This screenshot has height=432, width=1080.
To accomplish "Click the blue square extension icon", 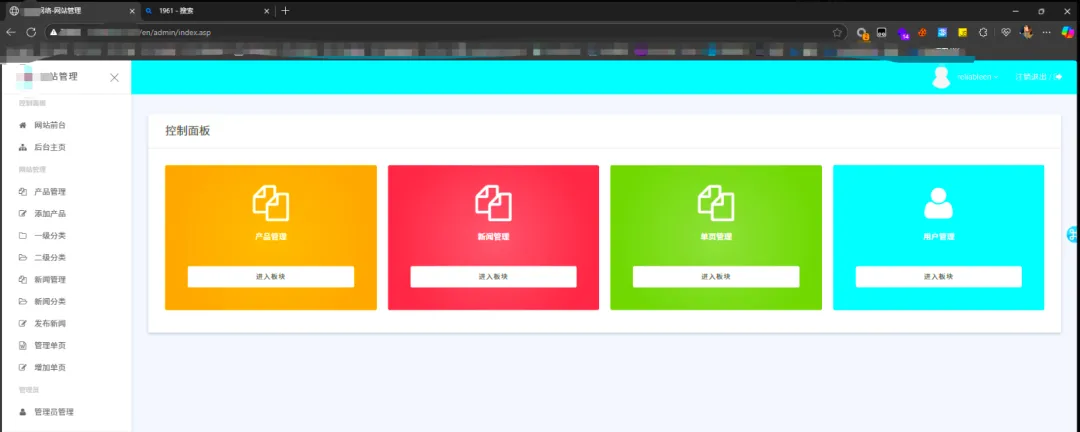I will click(942, 32).
